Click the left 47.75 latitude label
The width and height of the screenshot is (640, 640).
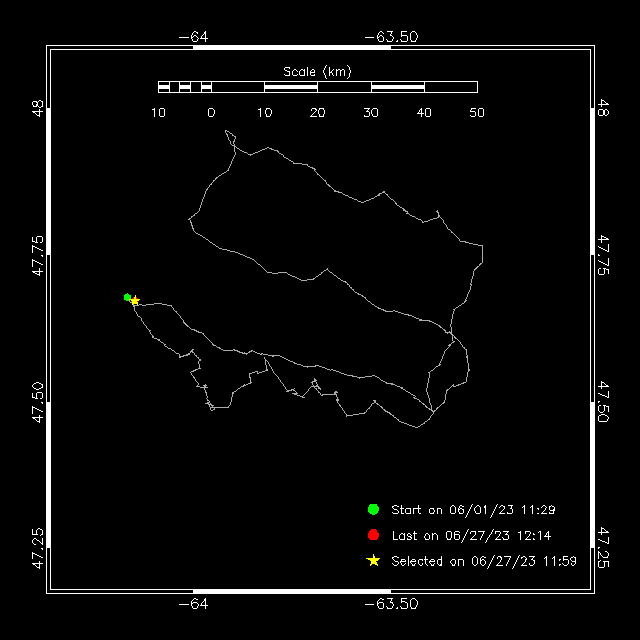click(x=38, y=256)
